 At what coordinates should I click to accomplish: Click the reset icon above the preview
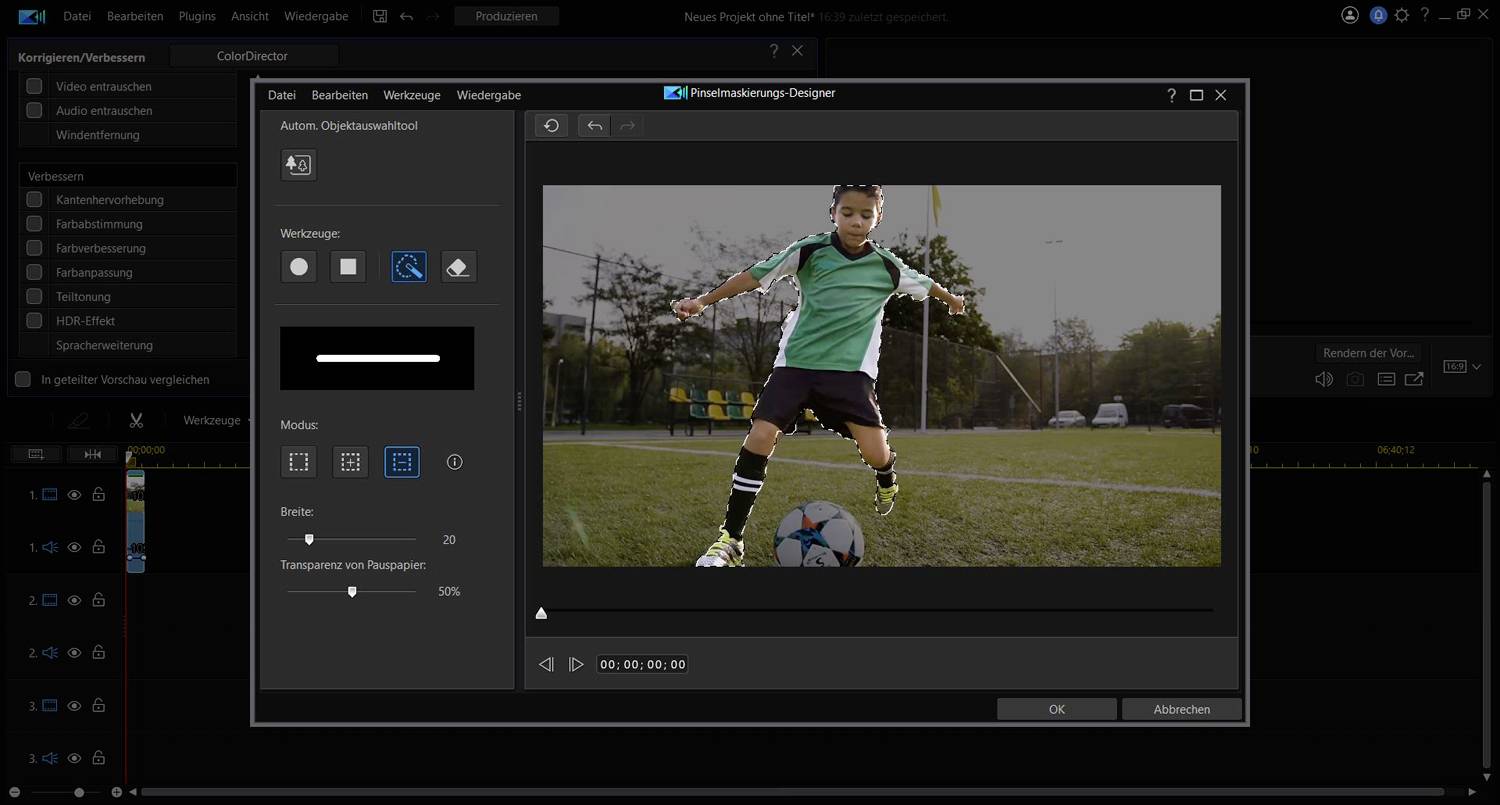click(x=550, y=125)
